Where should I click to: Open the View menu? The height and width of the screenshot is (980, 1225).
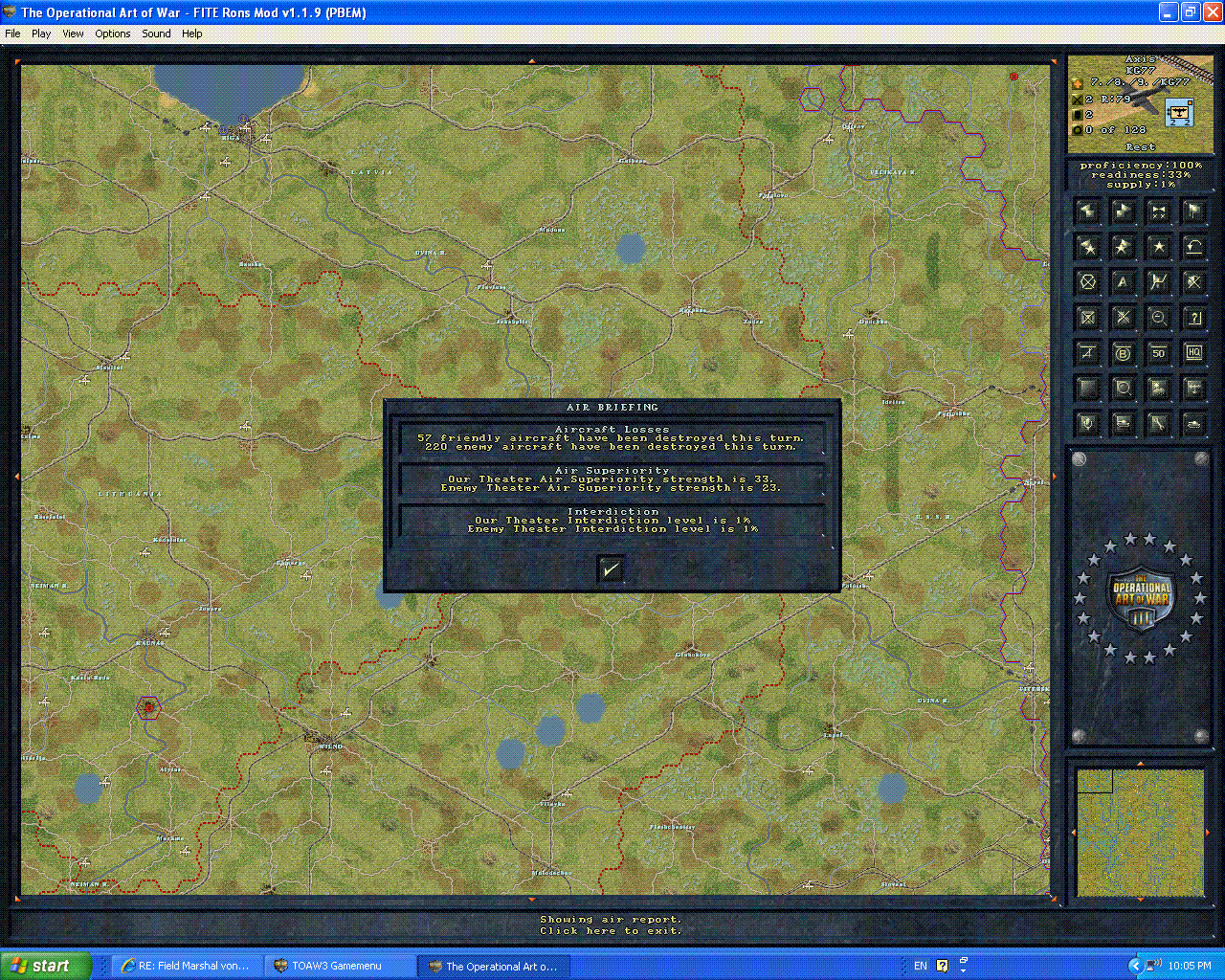(x=73, y=33)
